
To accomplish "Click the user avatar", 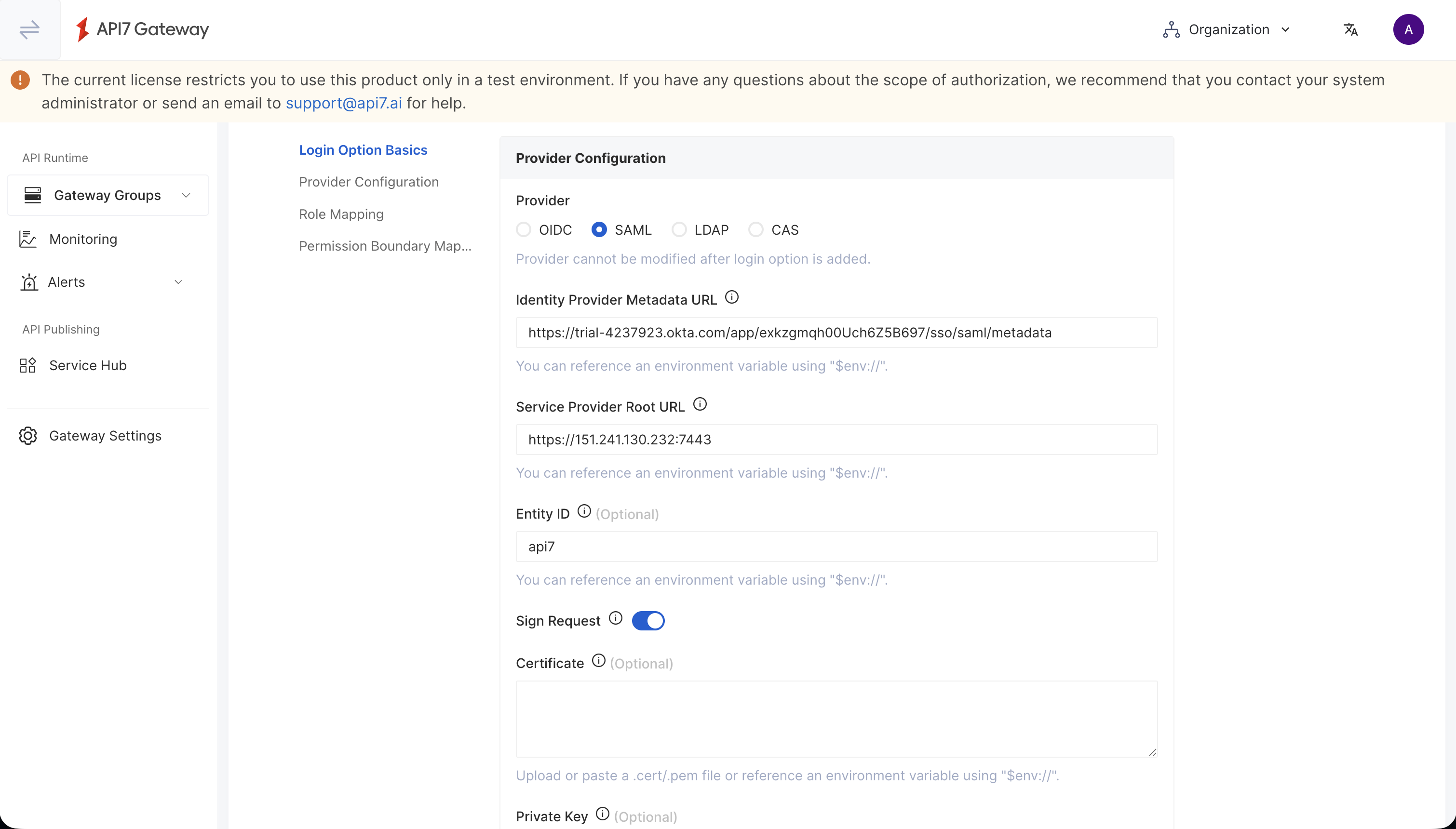I will 1408,29.
